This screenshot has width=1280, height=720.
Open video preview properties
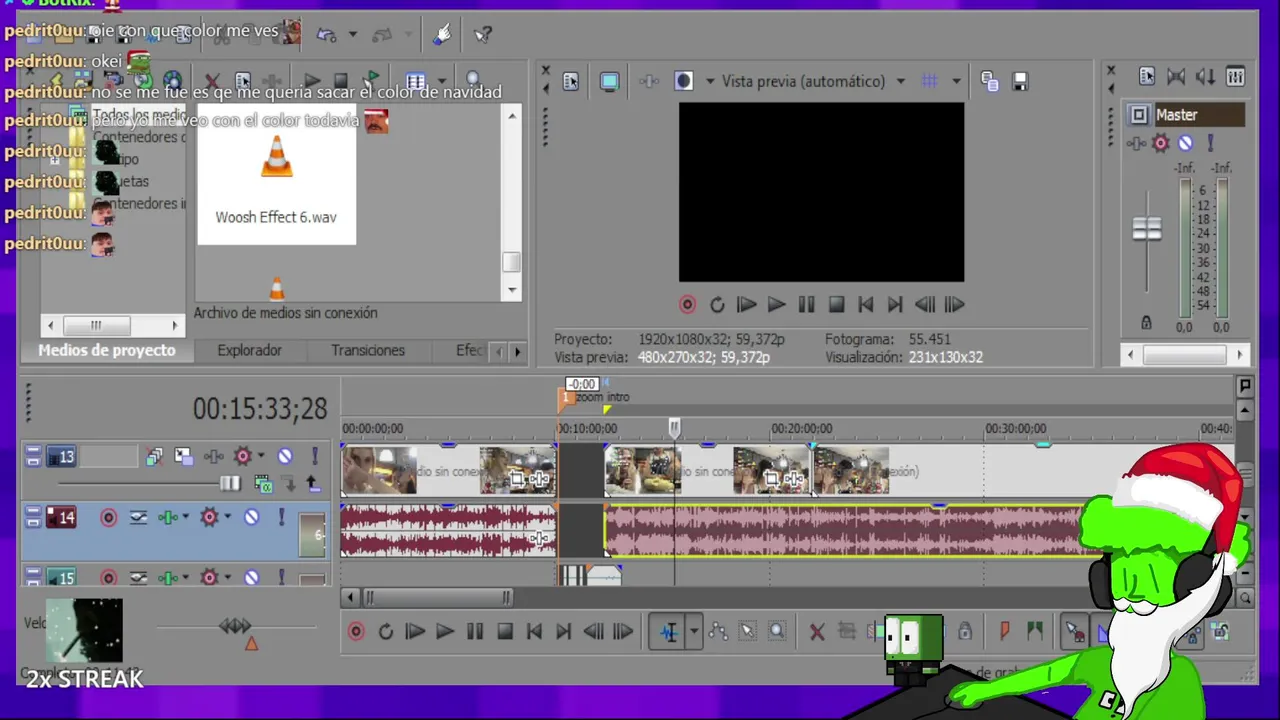click(571, 82)
